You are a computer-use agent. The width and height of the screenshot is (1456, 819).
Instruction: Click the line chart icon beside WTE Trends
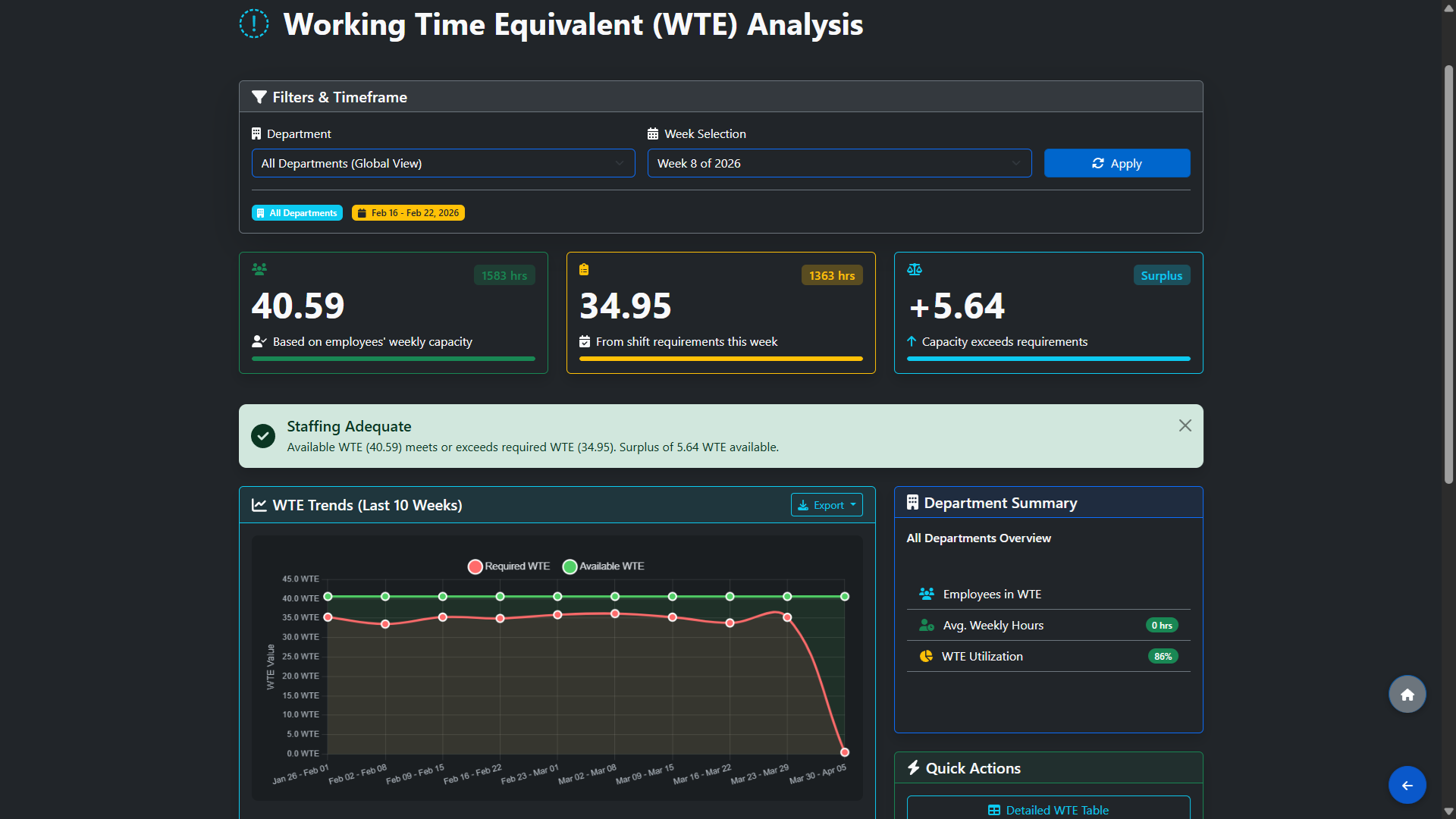[259, 504]
